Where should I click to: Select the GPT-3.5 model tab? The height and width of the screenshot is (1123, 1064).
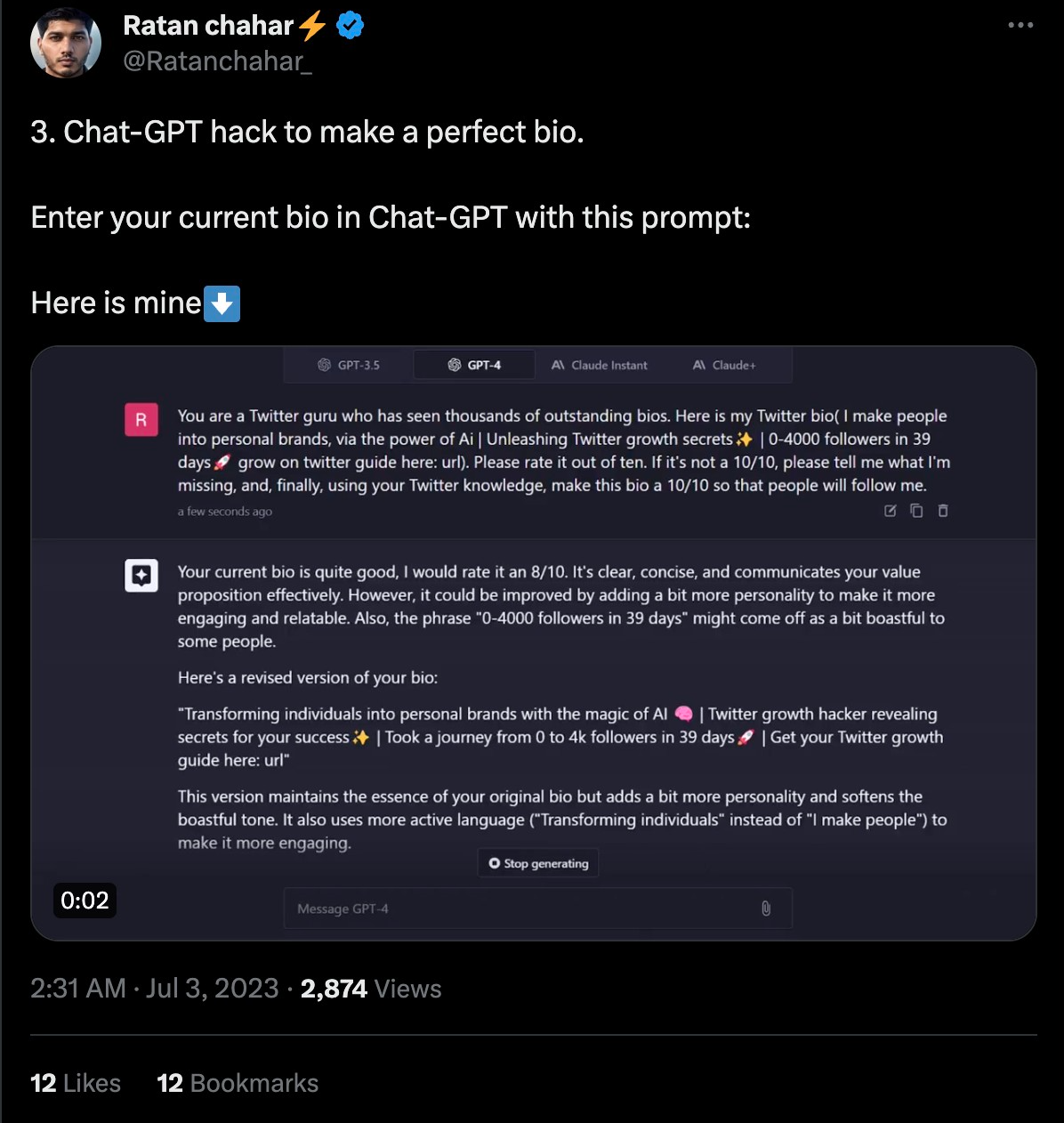348,365
